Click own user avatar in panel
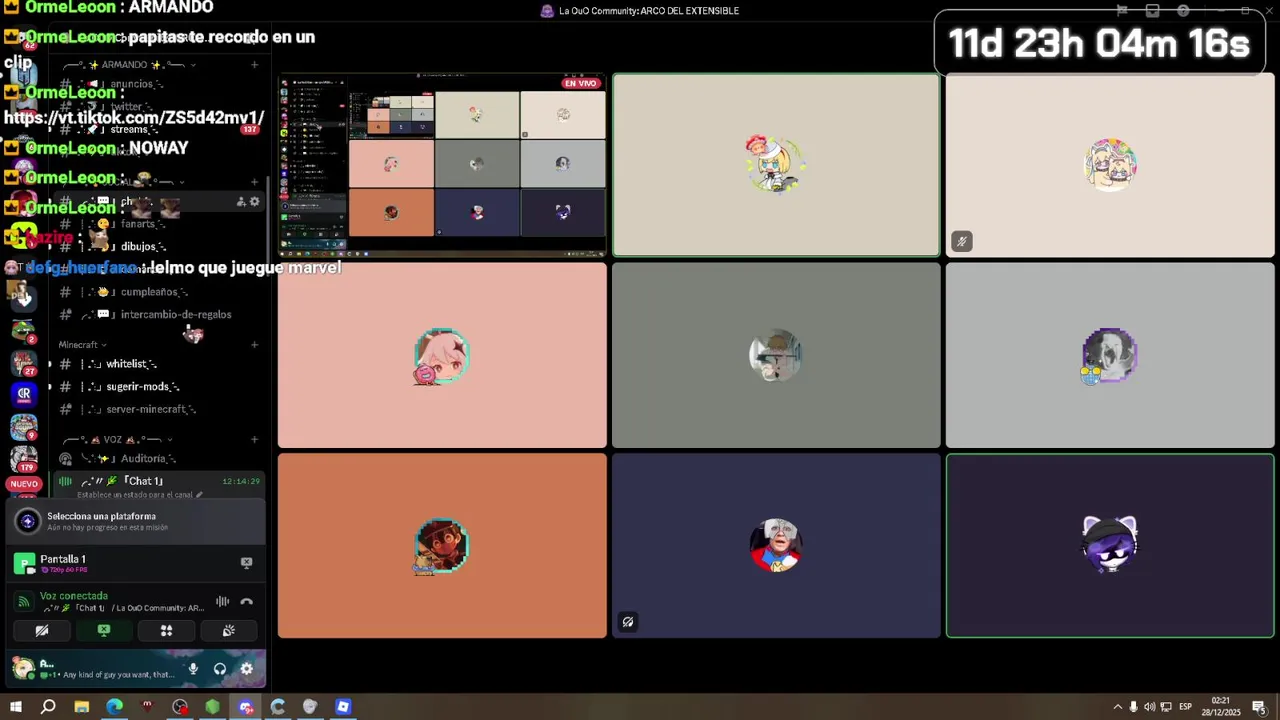The width and height of the screenshot is (1280, 720). coord(22,668)
